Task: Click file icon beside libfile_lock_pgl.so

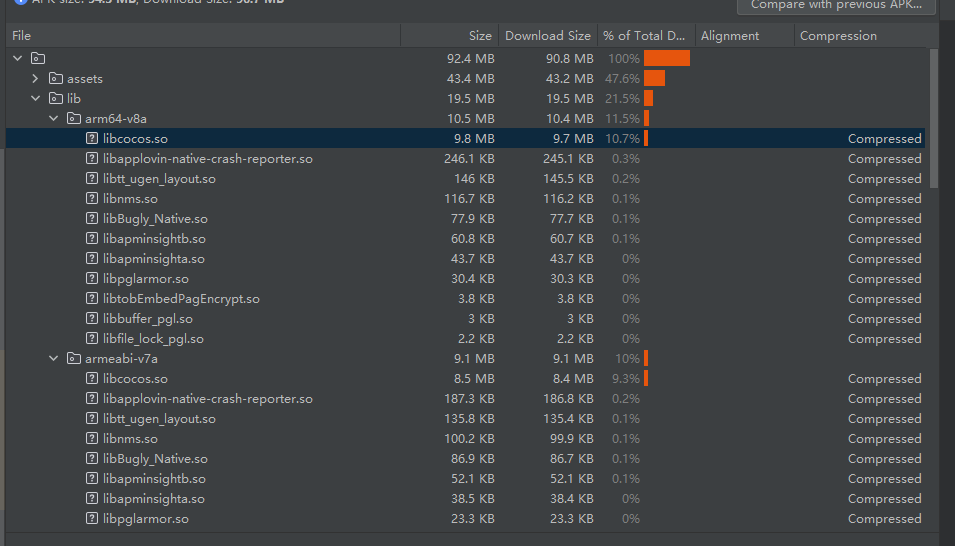Action: (x=92, y=339)
